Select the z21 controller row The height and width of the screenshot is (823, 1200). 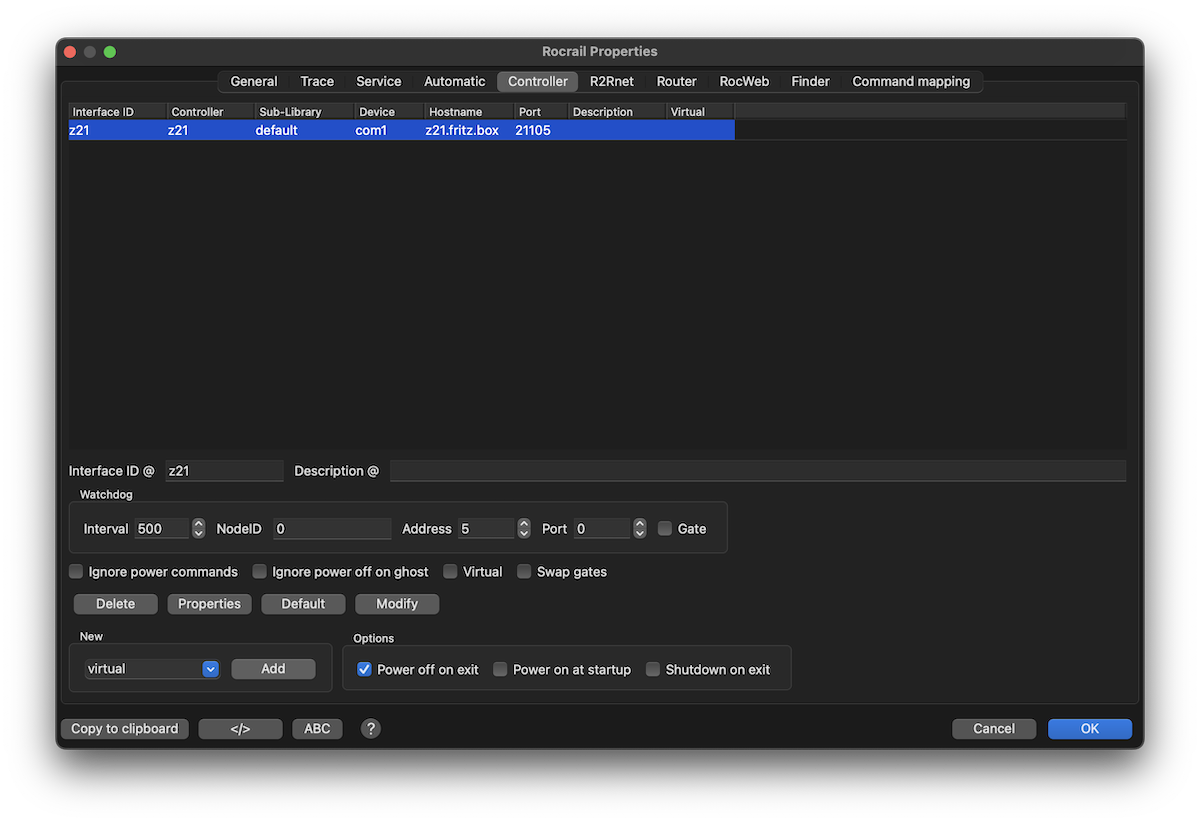(400, 131)
